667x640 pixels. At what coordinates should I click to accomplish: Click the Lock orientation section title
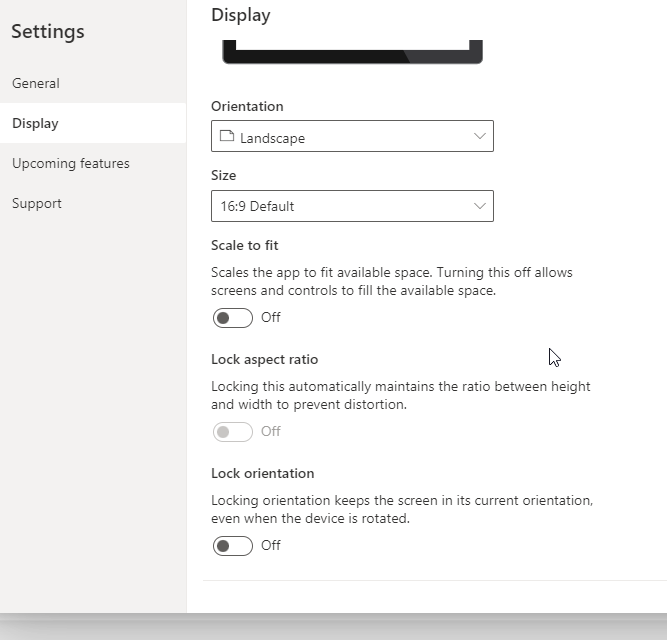(x=262, y=473)
